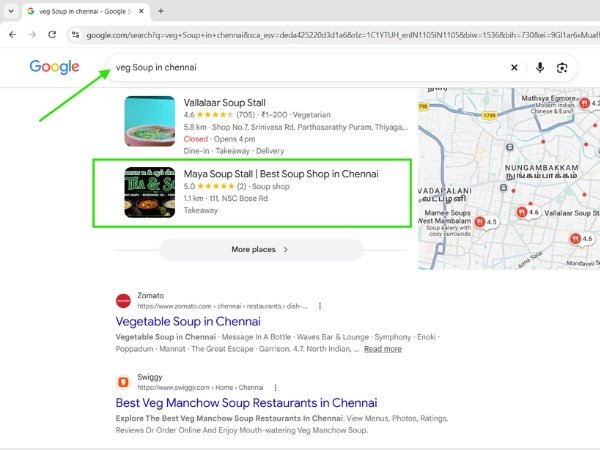Open Maya Soup Stall thumbnail image
This screenshot has width=600, height=450.
(x=150, y=192)
